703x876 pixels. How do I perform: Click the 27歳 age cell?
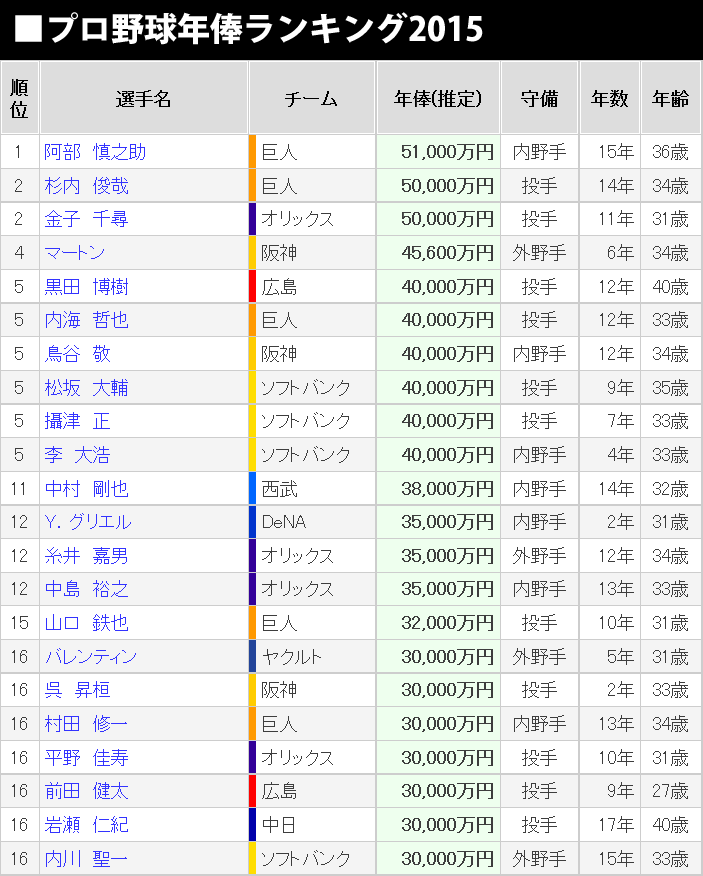tap(671, 791)
